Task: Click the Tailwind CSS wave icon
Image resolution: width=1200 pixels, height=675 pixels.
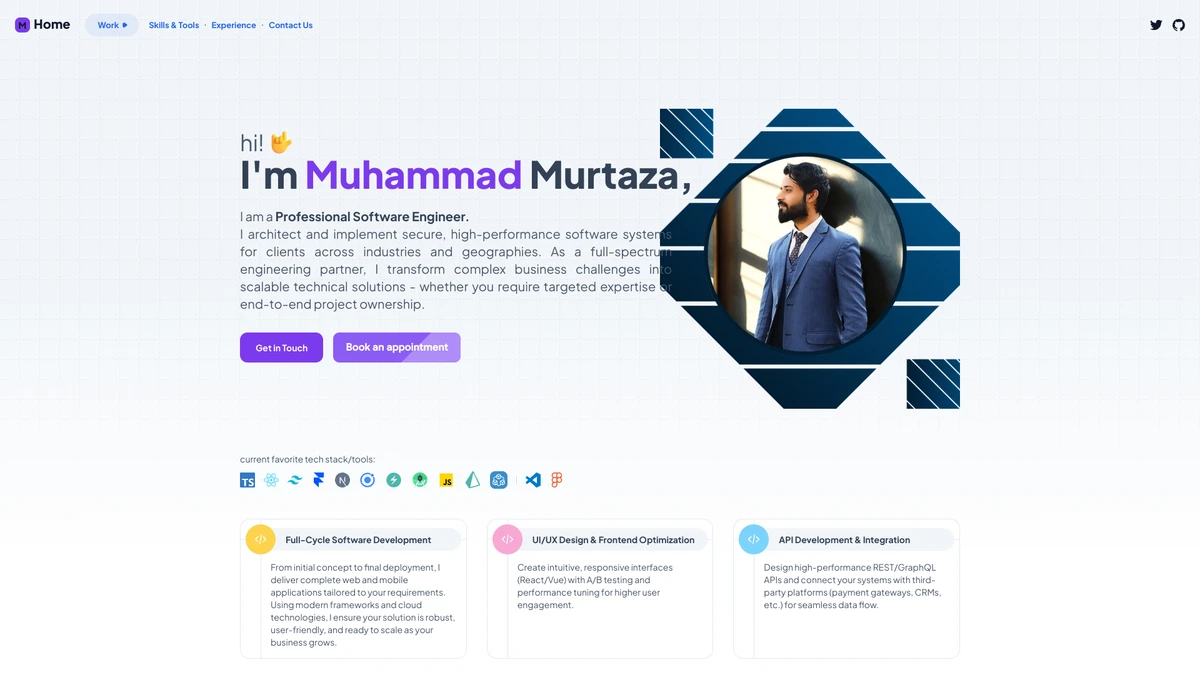Action: (x=295, y=481)
